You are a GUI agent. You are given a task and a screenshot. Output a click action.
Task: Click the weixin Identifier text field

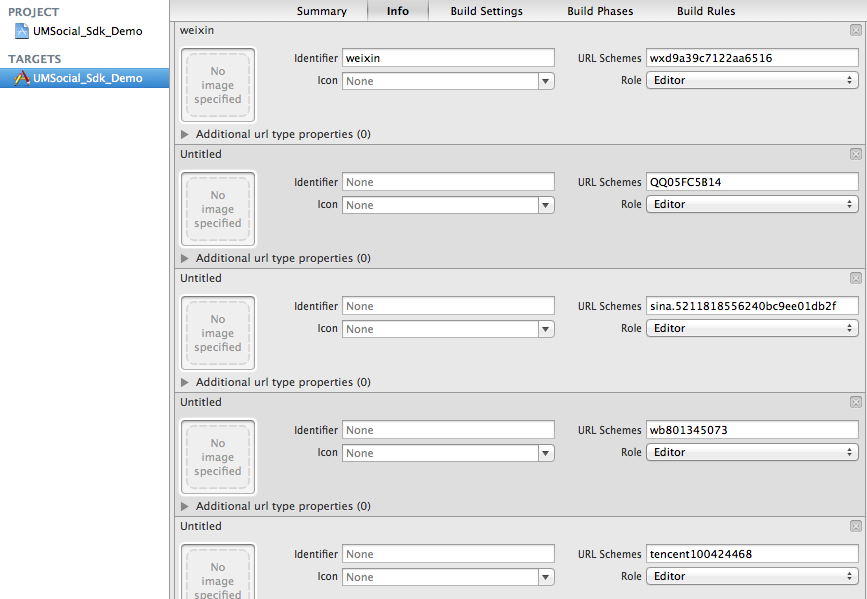[448, 58]
